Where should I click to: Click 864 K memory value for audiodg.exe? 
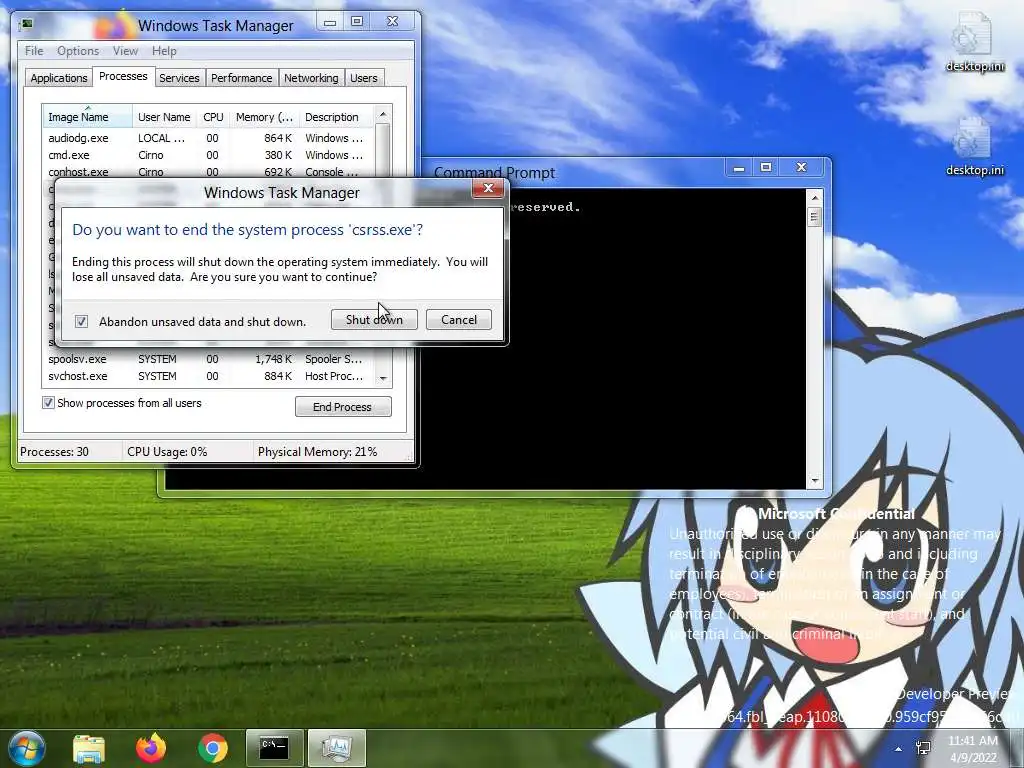coord(278,138)
